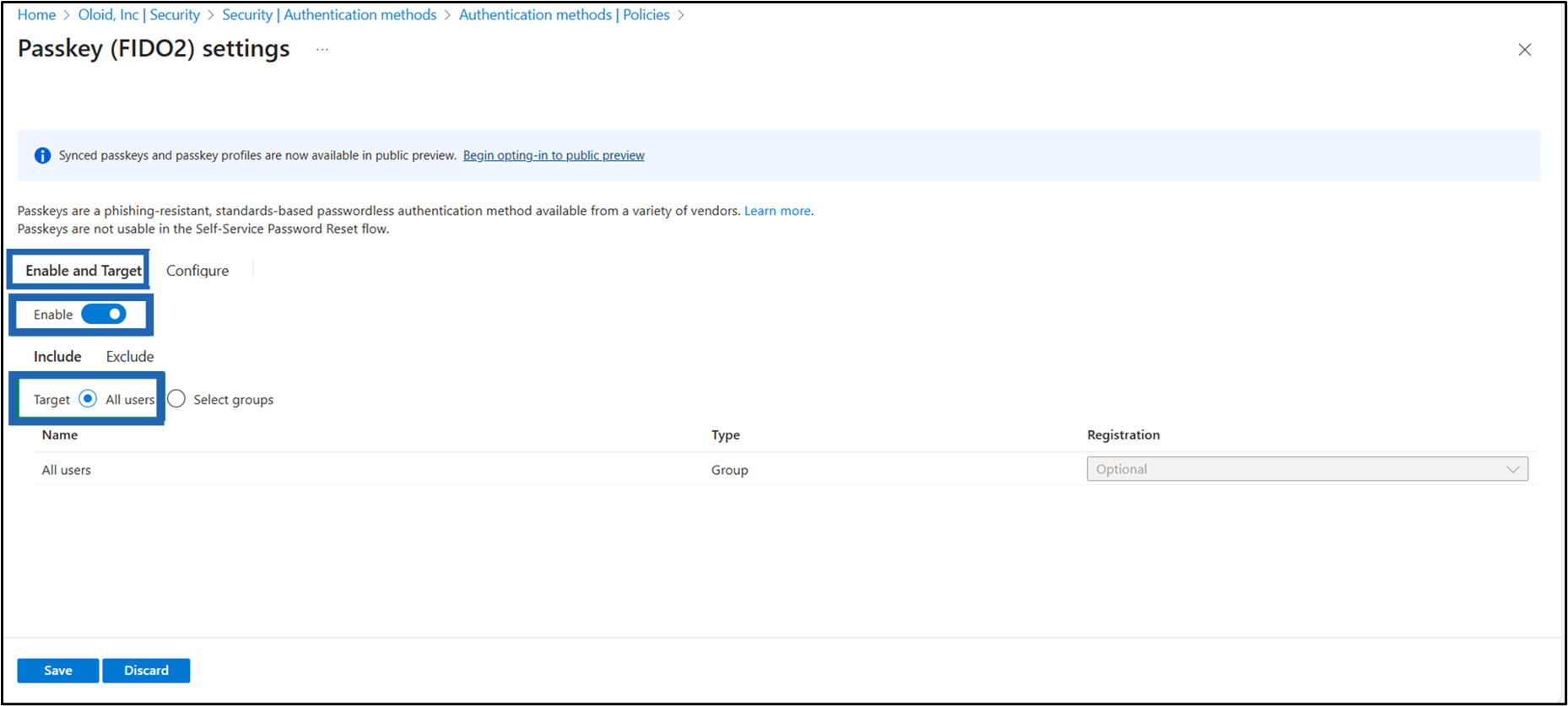
Task: Go to Home breadcrumb
Action: click(36, 15)
